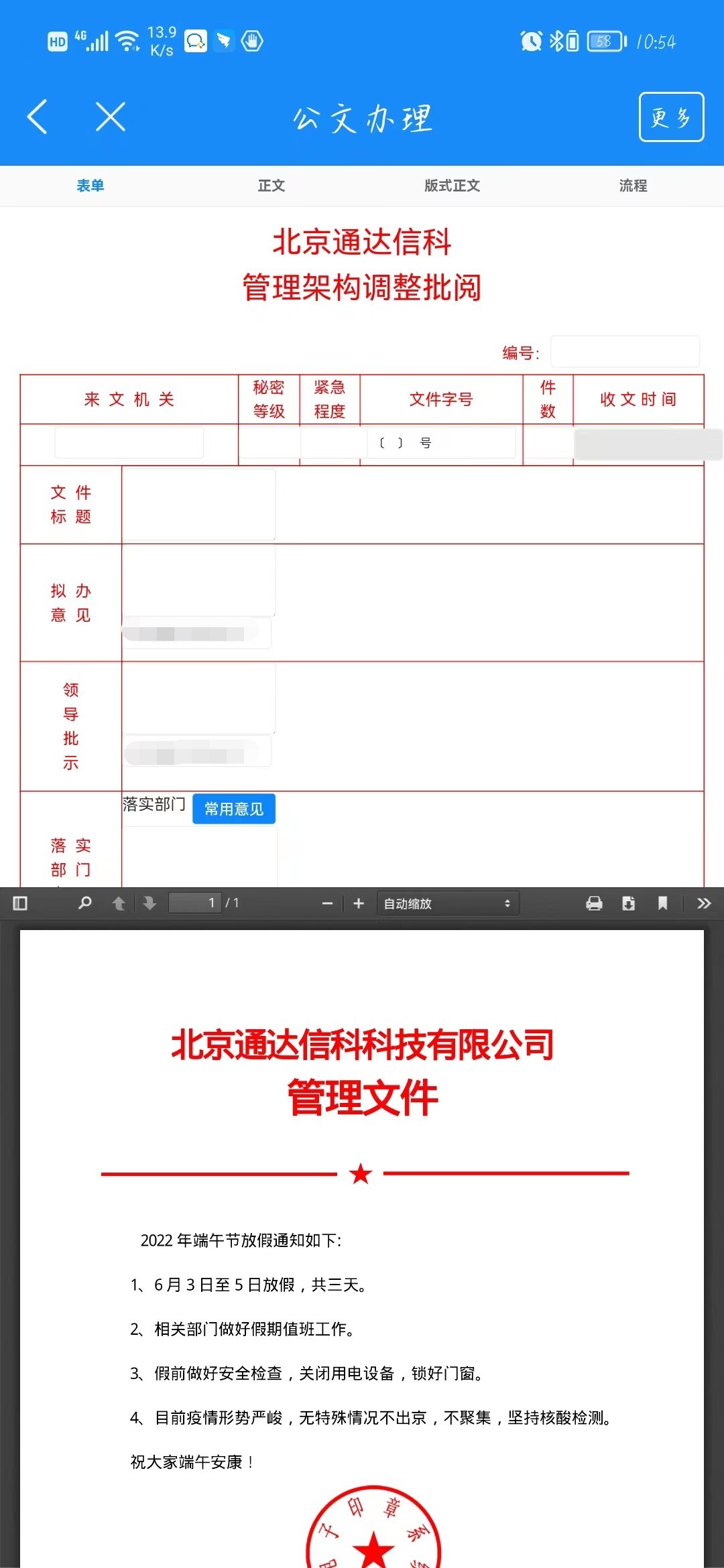Click the PDF page number field
This screenshot has height=1568, width=724.
tap(194, 903)
